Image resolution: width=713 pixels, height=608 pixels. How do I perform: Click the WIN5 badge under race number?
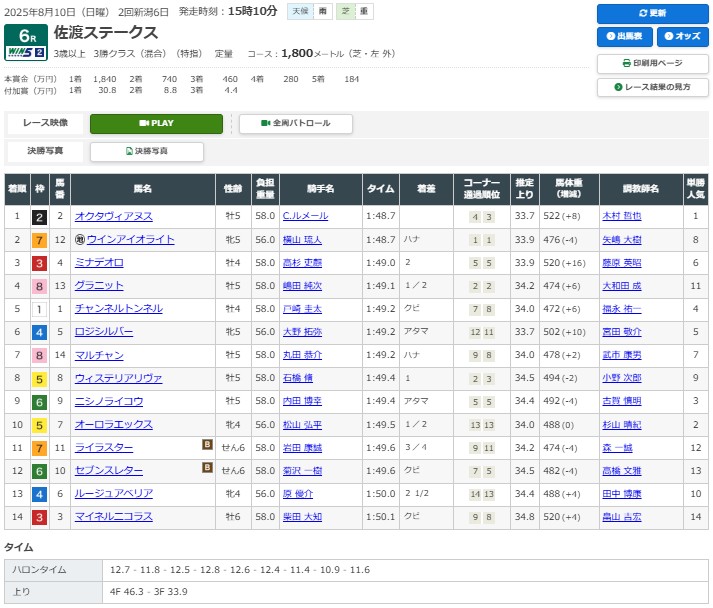[25, 52]
